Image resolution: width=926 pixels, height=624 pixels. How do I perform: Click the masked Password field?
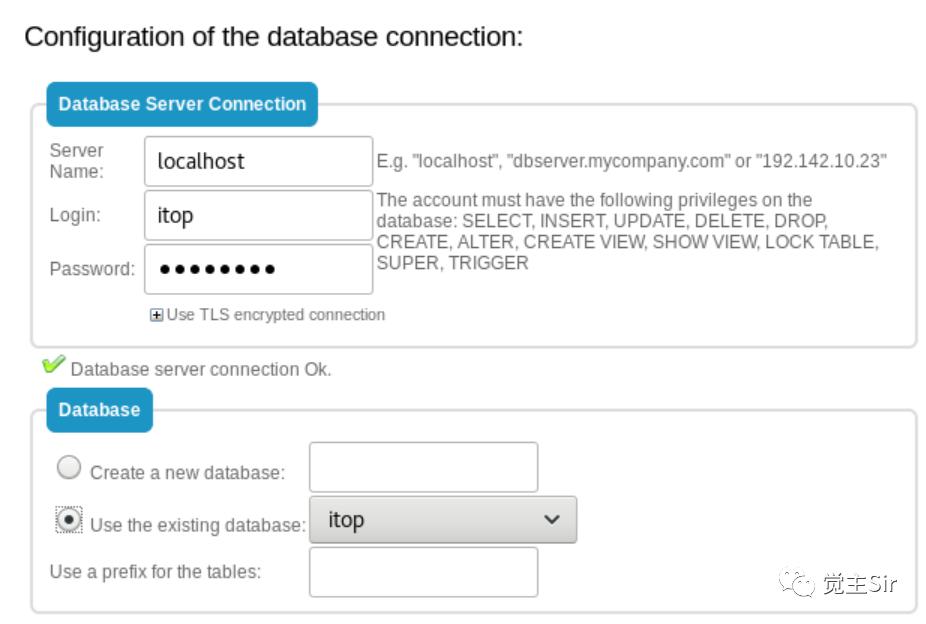(x=258, y=268)
